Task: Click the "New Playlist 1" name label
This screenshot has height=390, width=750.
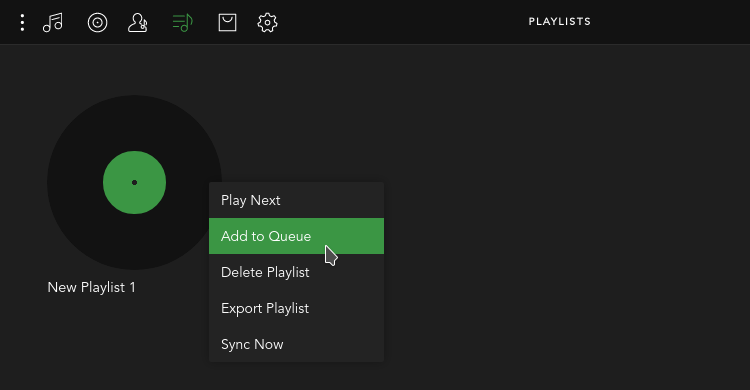Action: coord(91,287)
